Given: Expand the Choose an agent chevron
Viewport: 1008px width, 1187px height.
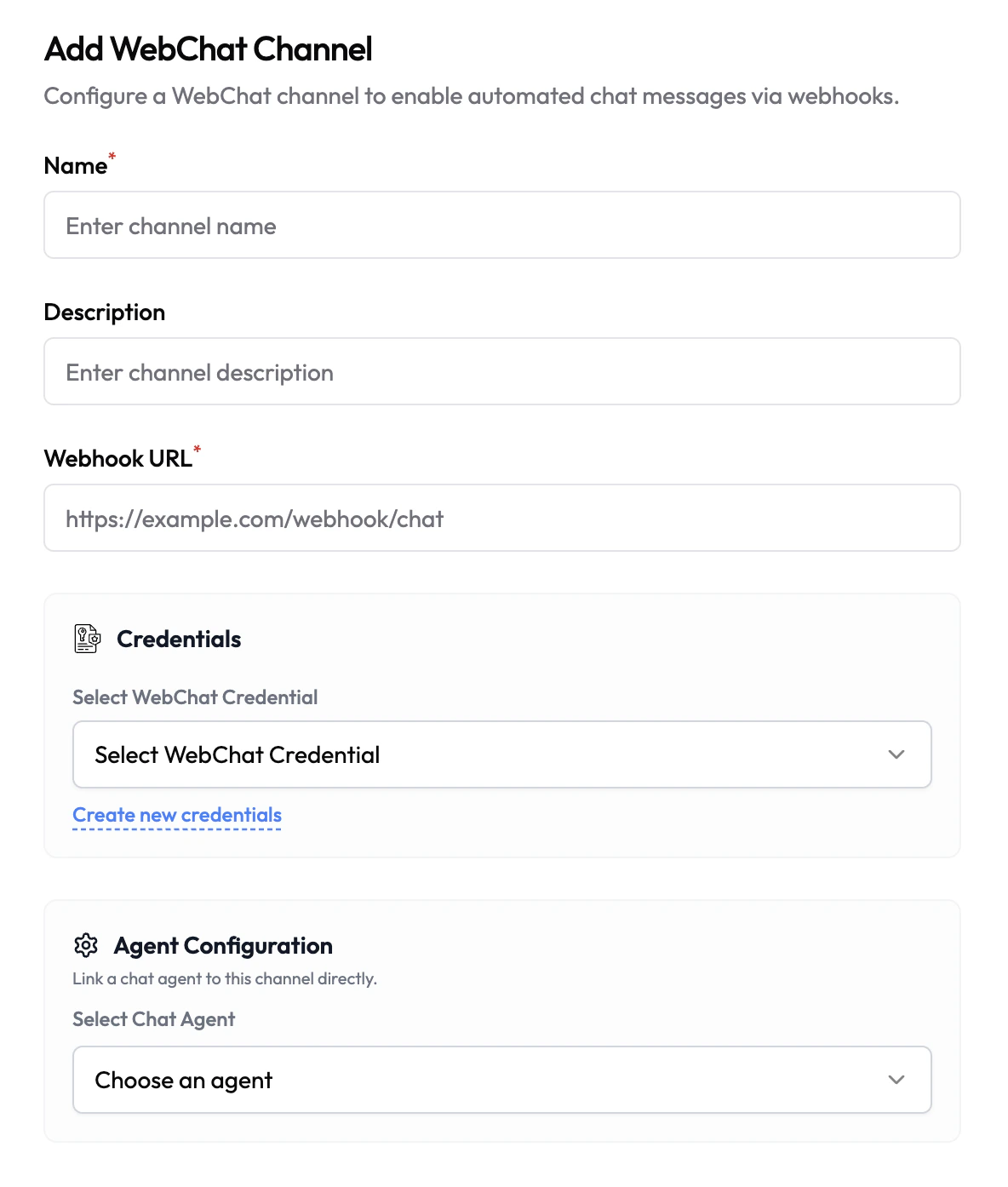Looking at the screenshot, I should pyautogui.click(x=896, y=1080).
